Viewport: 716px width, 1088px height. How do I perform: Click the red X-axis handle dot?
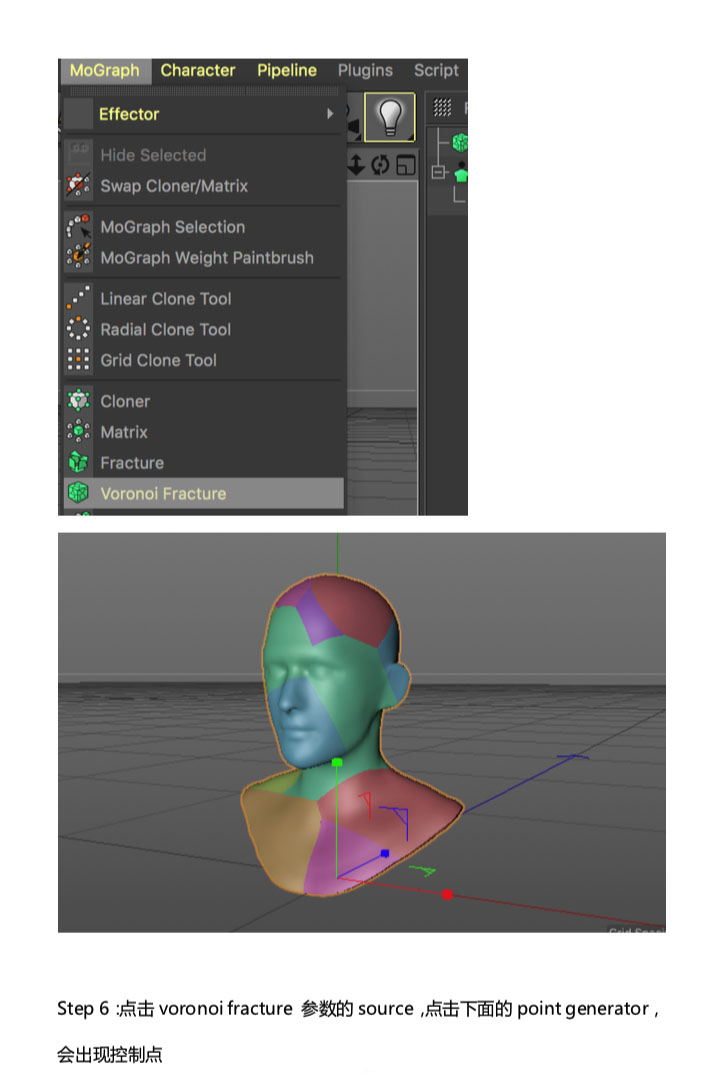tap(448, 894)
